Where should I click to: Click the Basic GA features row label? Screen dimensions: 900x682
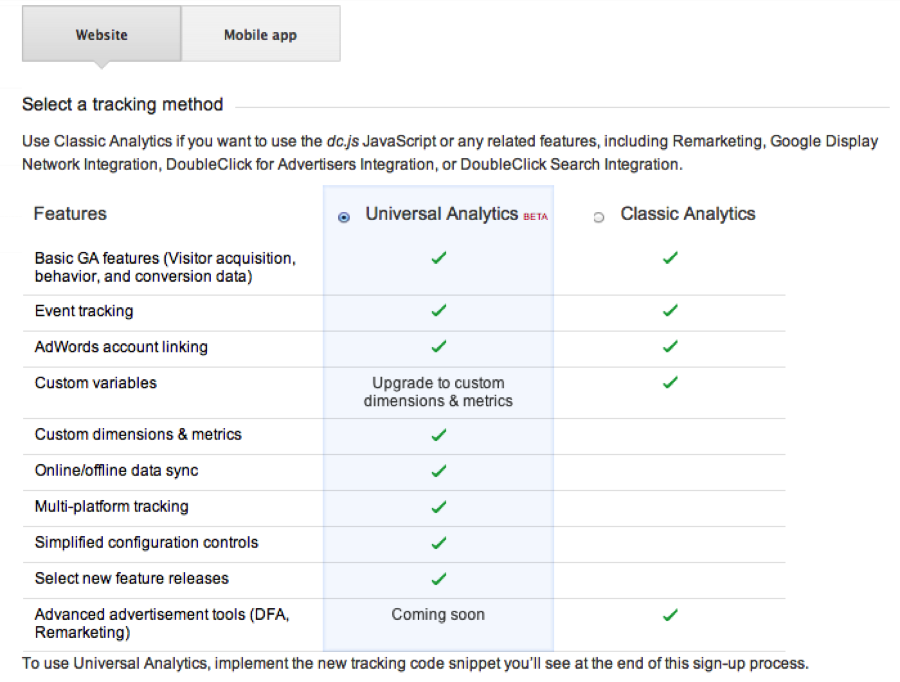(165, 267)
